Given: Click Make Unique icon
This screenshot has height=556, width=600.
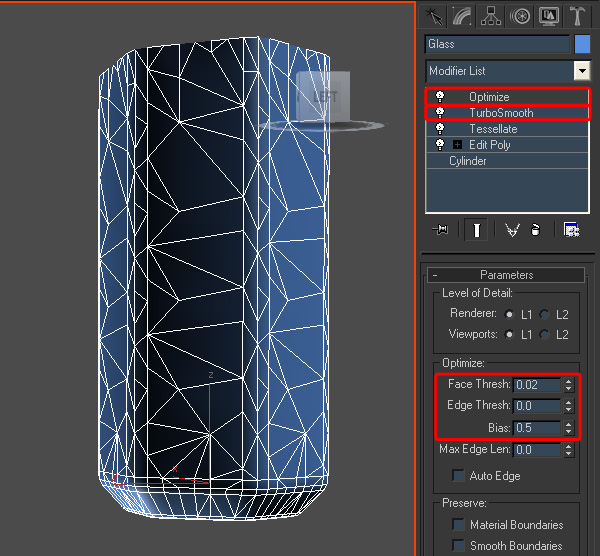Looking at the screenshot, I should [x=512, y=230].
